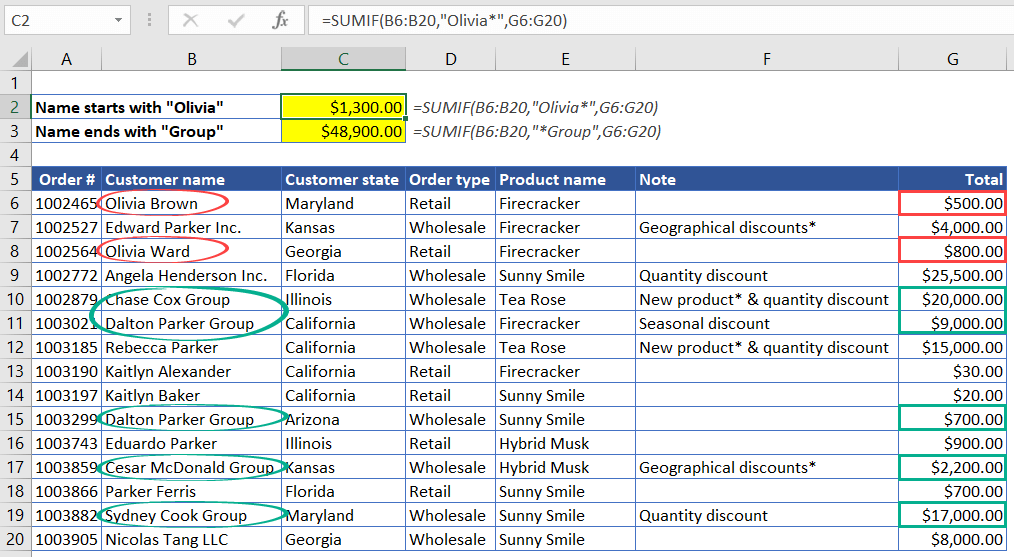
Task: Click the $17,000.00 total cell
Action: 953,516
